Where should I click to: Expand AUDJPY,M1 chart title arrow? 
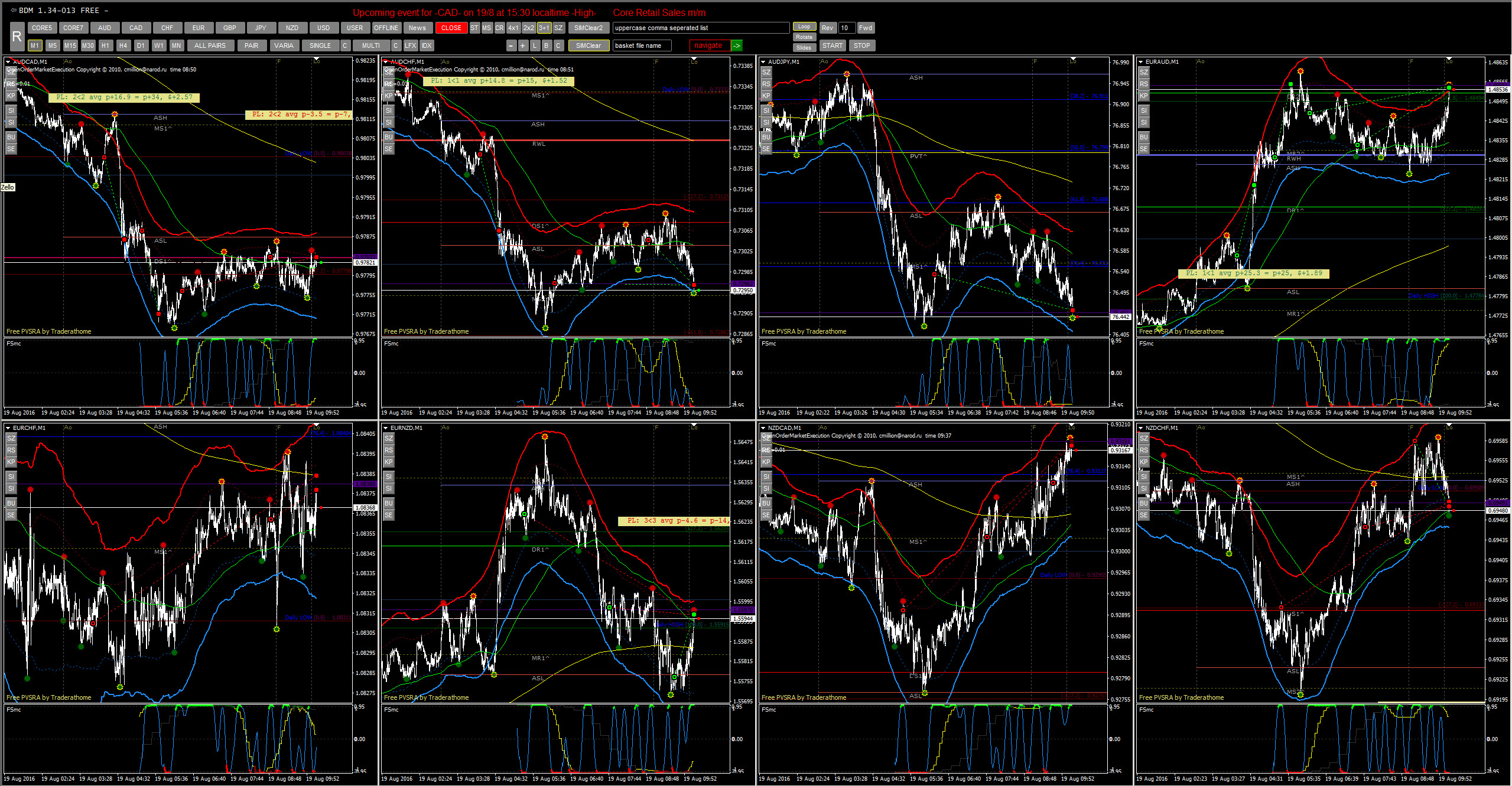[x=763, y=61]
